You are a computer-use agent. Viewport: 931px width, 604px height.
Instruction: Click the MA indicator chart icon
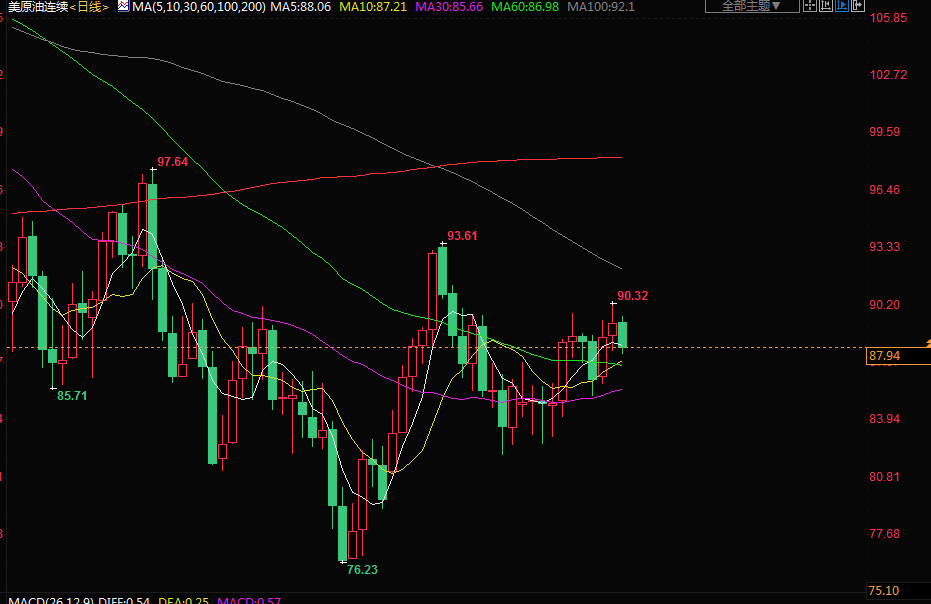coord(123,6)
